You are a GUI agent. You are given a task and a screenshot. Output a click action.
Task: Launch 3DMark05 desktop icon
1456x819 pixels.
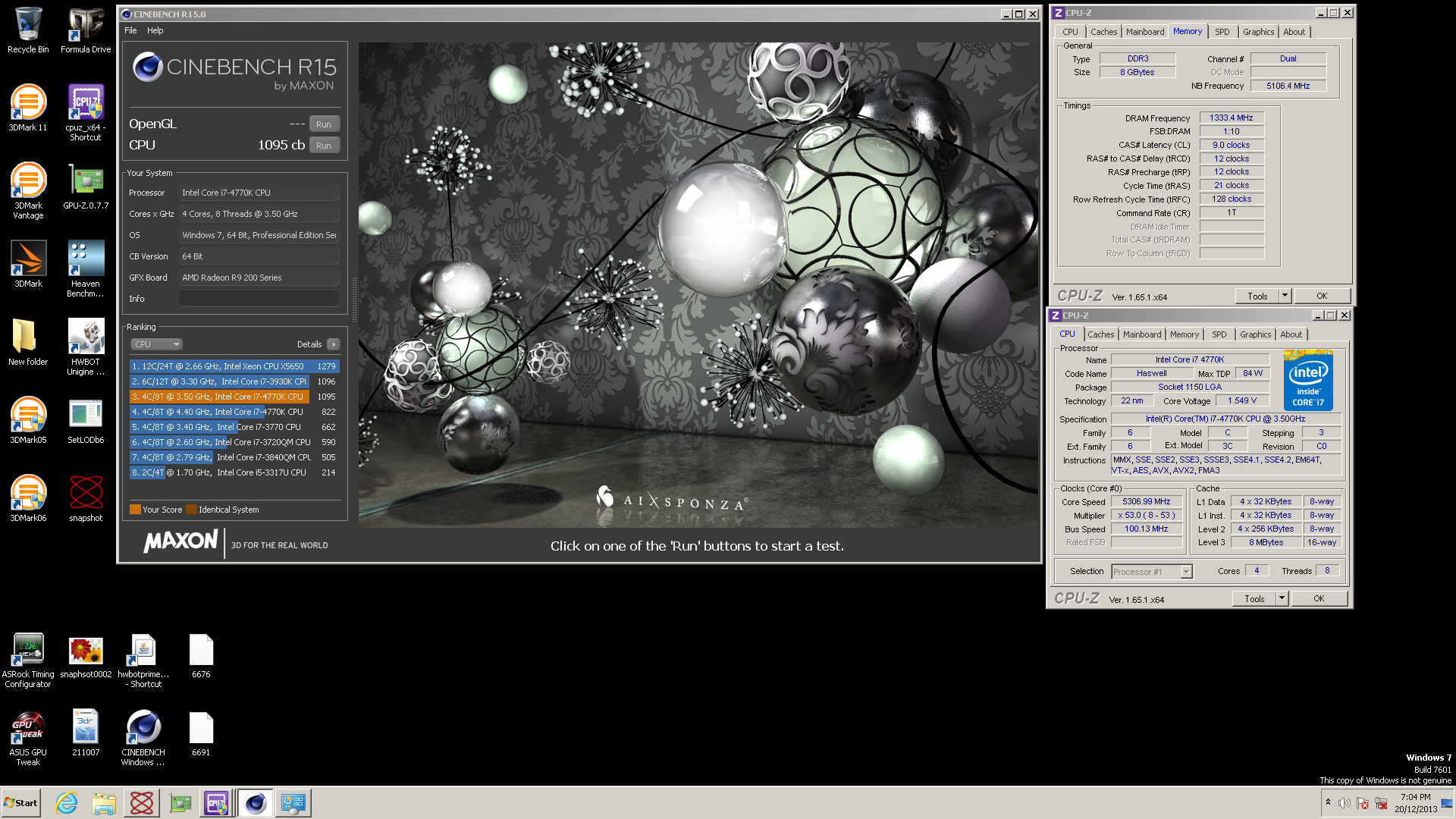coord(28,420)
